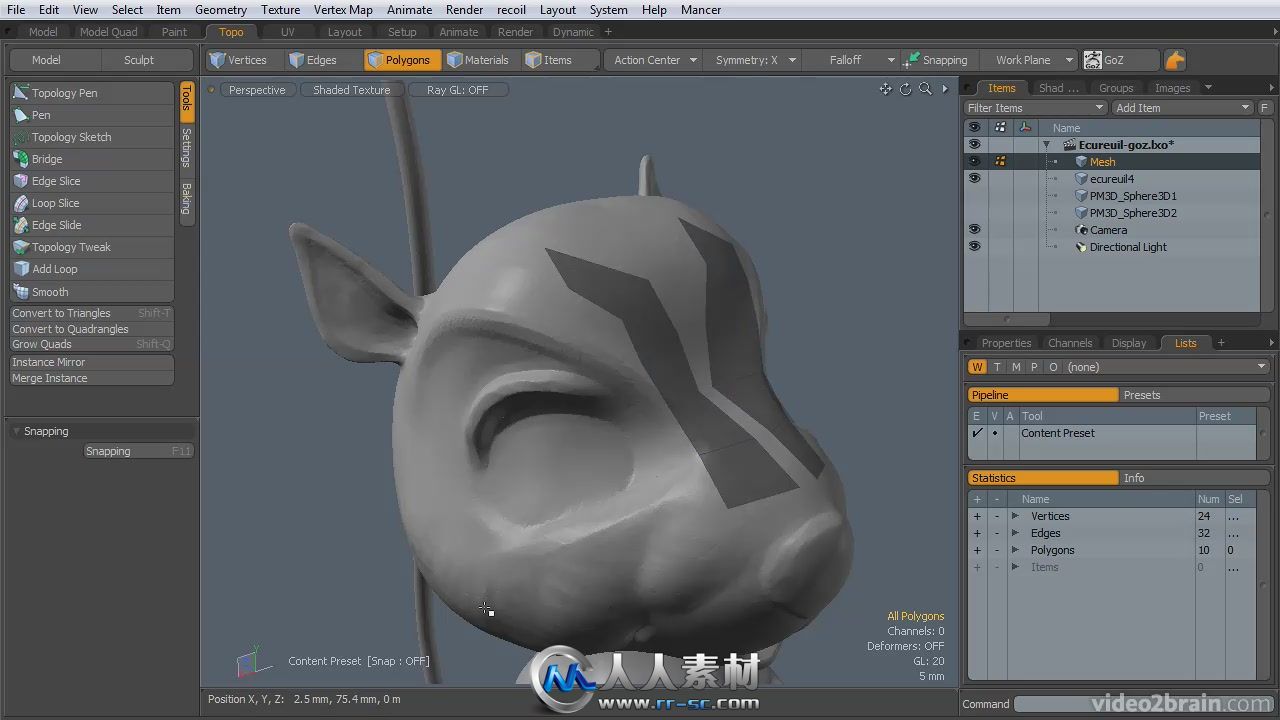Image resolution: width=1280 pixels, height=720 pixels.
Task: Open the Action Center dropdown
Action: [655, 60]
